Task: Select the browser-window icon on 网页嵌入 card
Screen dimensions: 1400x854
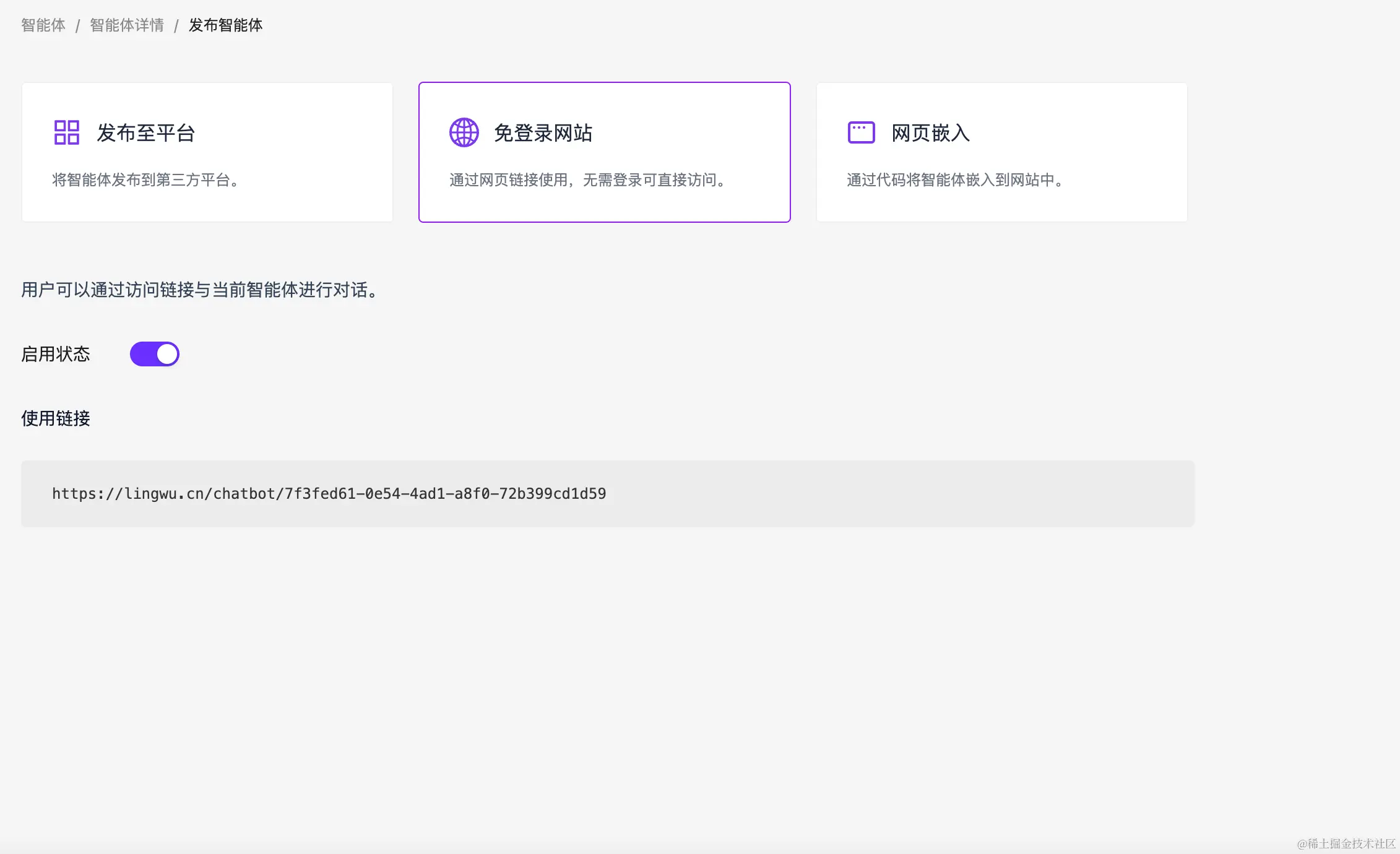Action: pyautogui.click(x=861, y=132)
